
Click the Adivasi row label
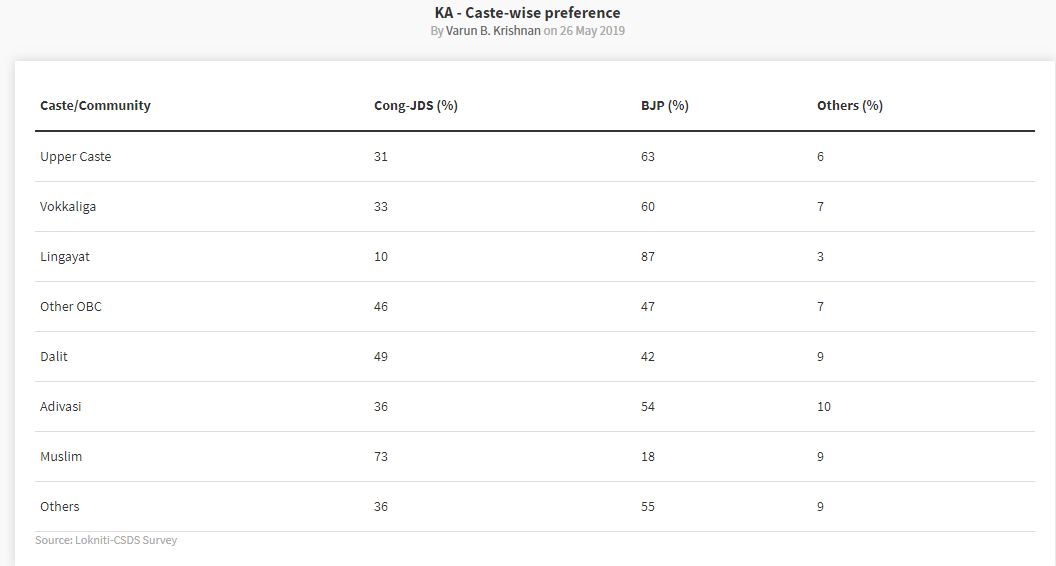click(61, 406)
